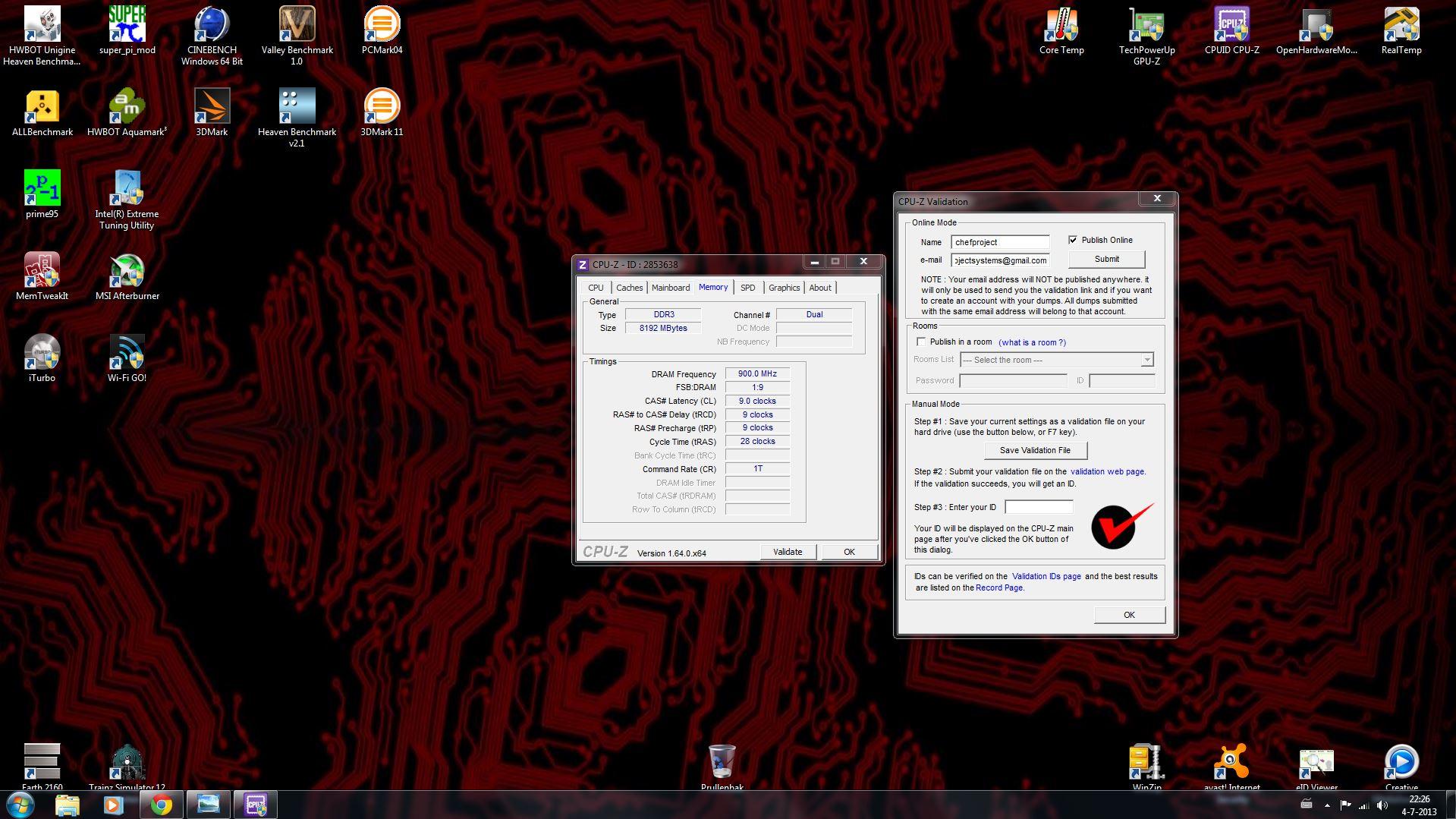Launch Heaven Benchmark v2.1 shortcut
1456x819 pixels.
pos(297,118)
